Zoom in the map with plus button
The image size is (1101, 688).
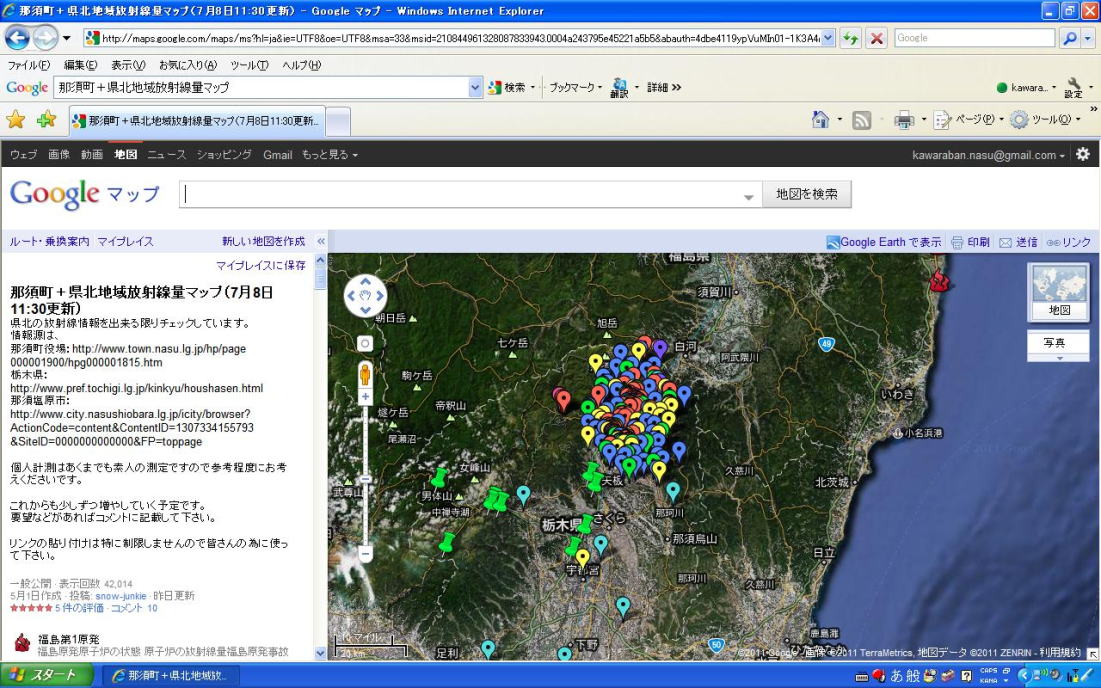coord(365,397)
